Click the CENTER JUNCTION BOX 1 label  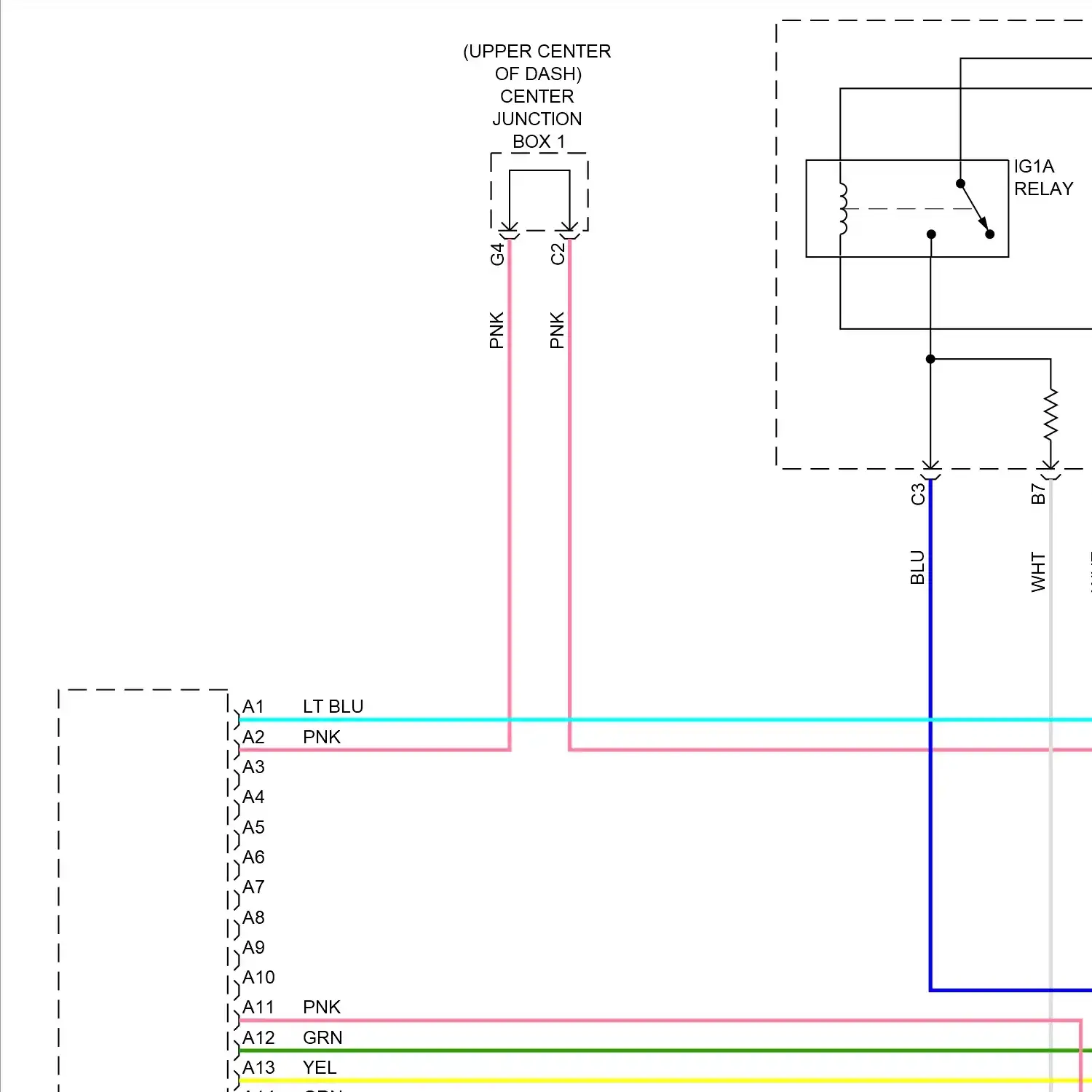pos(537,119)
